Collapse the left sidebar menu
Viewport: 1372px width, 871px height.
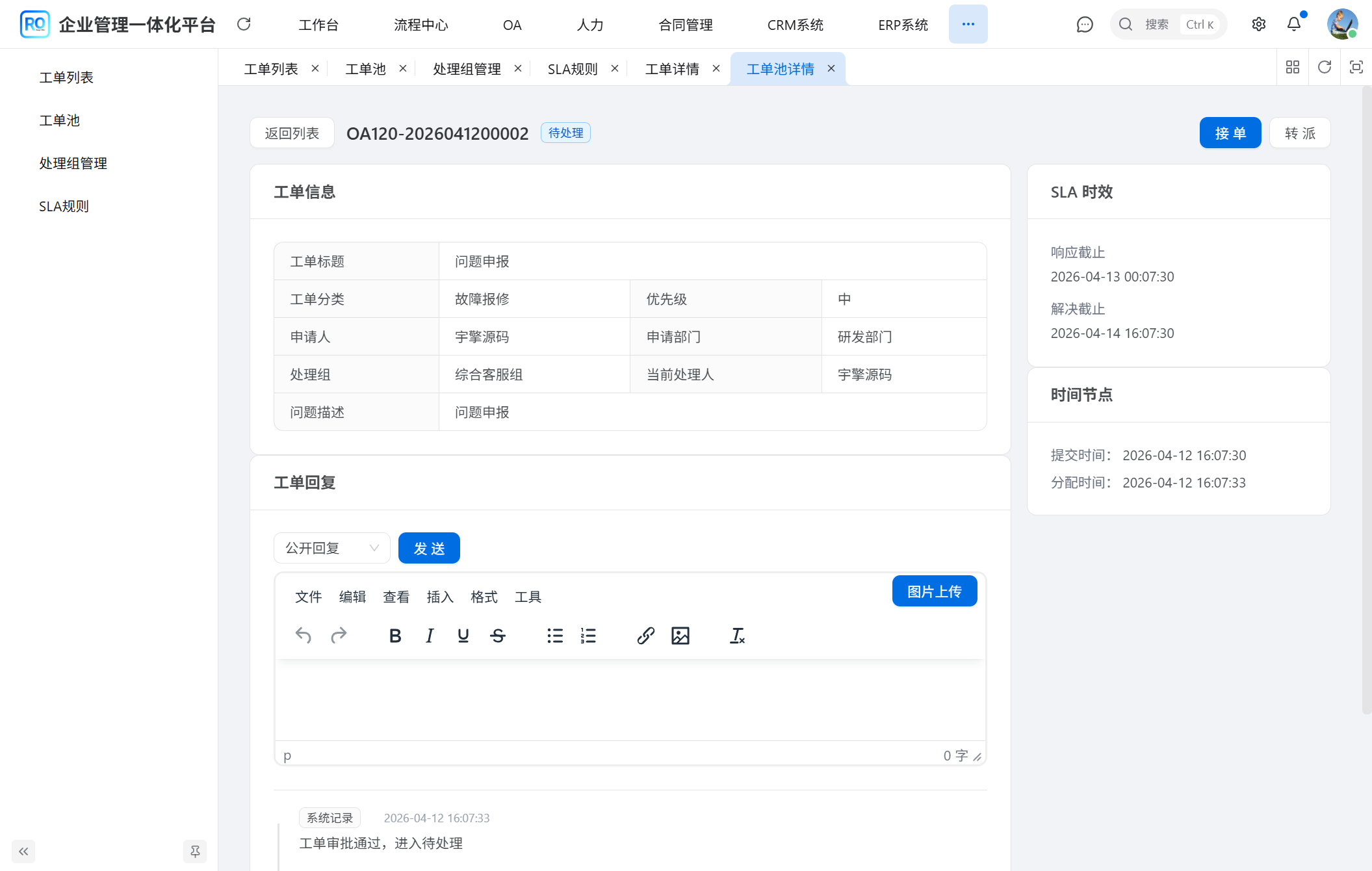pos(23,851)
